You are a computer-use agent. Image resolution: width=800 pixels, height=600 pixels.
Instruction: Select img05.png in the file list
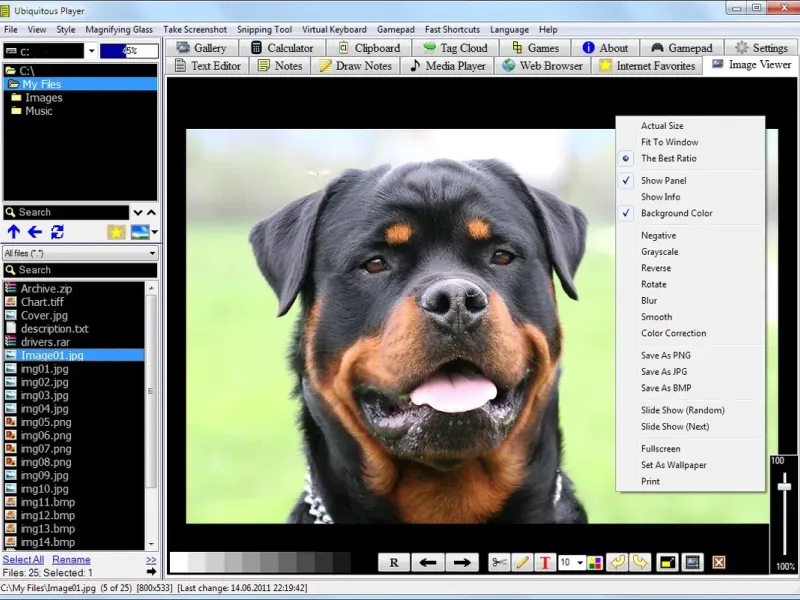(x=45, y=422)
